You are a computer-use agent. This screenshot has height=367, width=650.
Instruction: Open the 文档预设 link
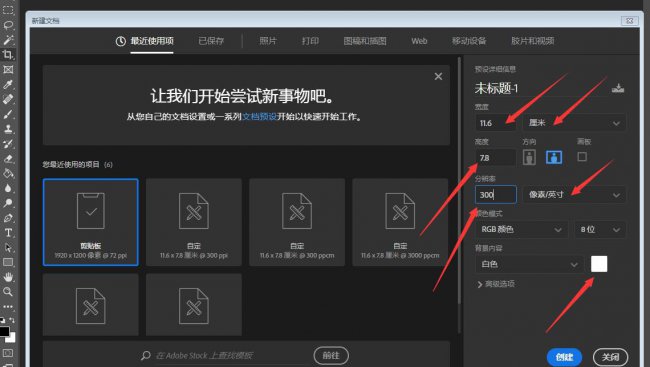(260, 117)
